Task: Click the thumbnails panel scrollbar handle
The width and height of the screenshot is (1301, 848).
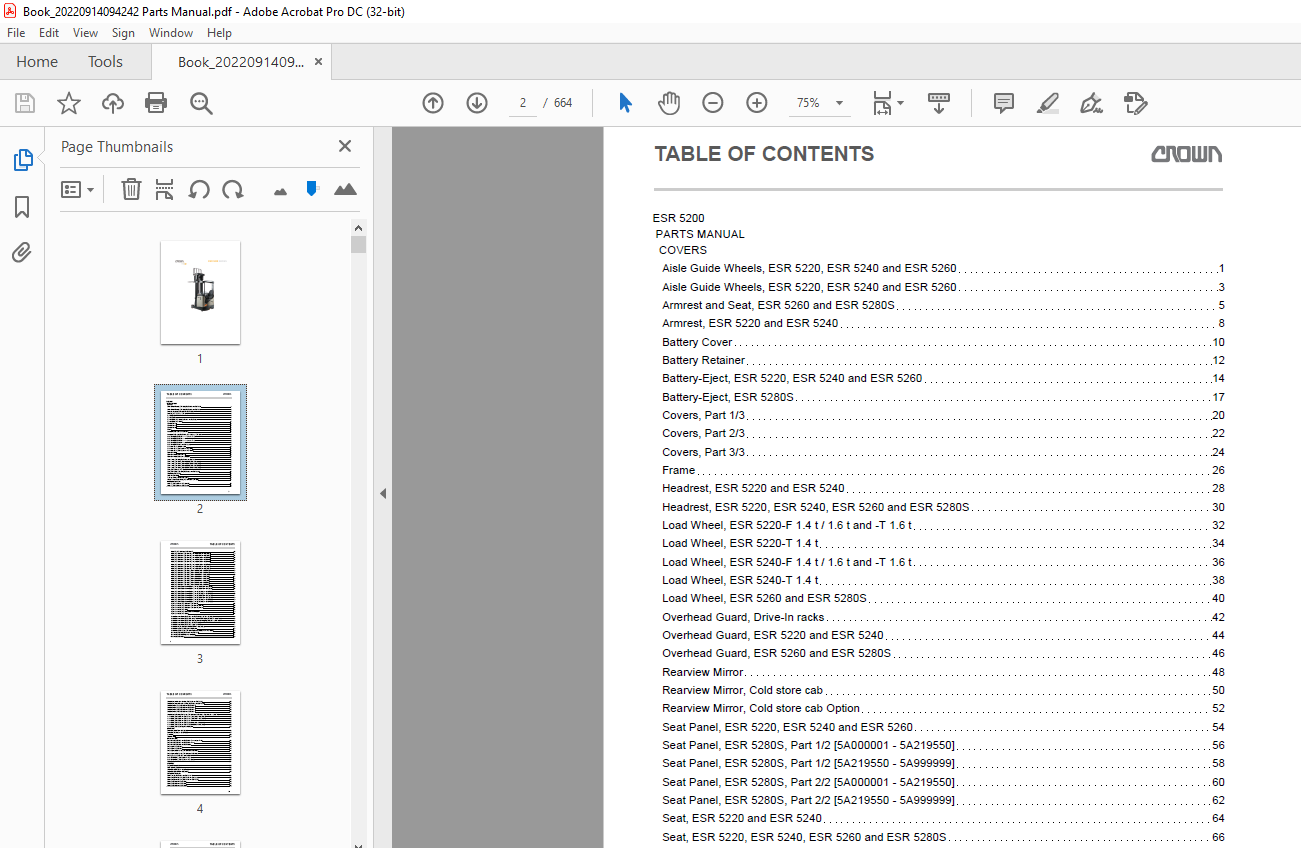Action: click(358, 244)
